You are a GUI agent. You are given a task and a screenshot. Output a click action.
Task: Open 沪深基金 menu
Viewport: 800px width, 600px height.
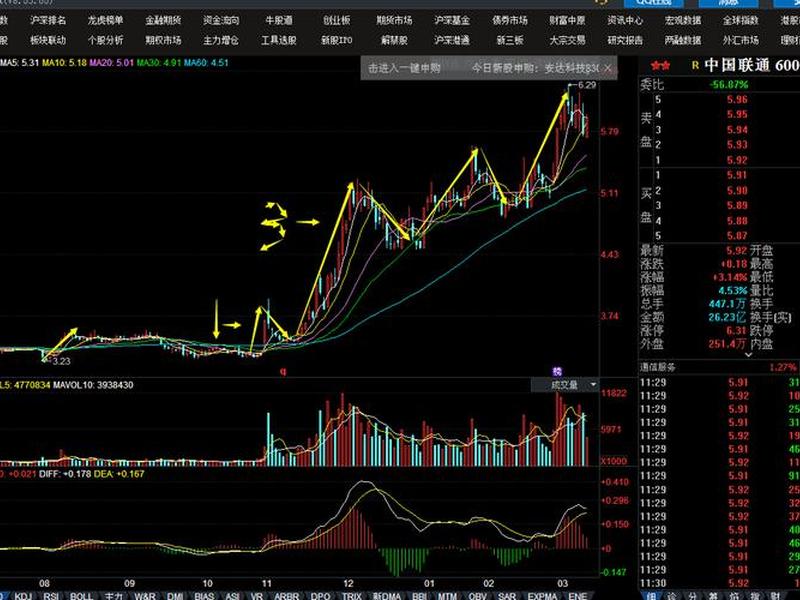[452, 21]
